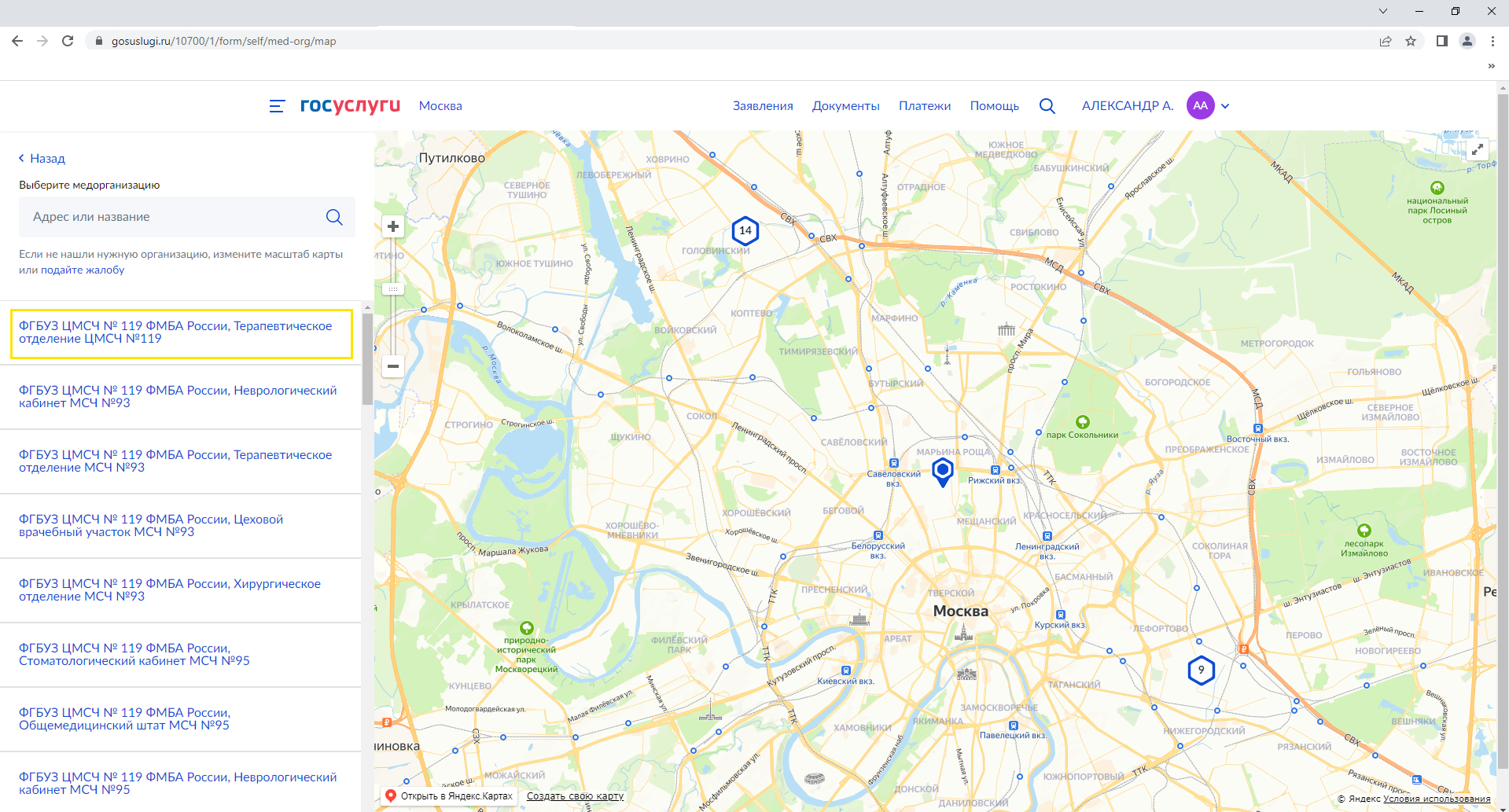Open the tab search chevron in title bar
This screenshot has height=812, width=1509.
(x=1383, y=11)
